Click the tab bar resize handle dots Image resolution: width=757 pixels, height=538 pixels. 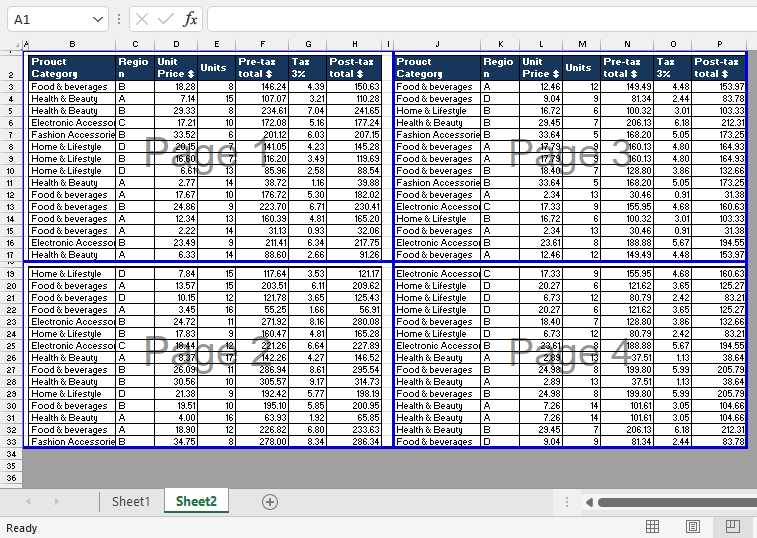[x=567, y=502]
